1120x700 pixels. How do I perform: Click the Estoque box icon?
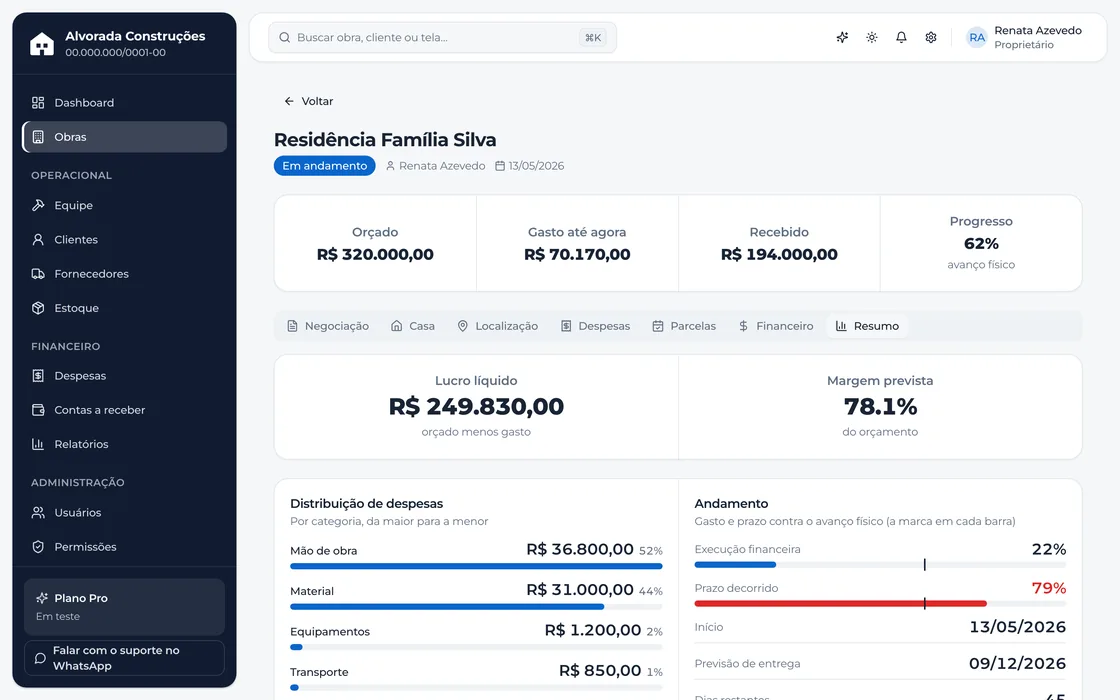point(38,309)
